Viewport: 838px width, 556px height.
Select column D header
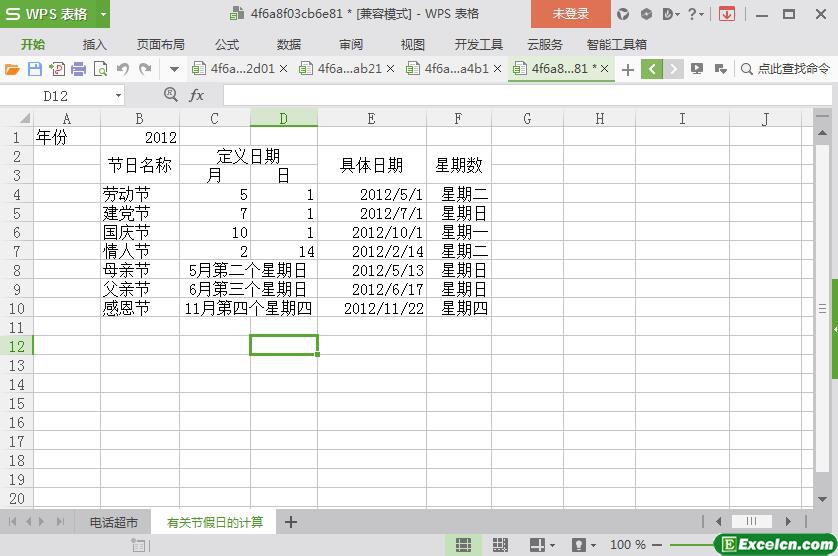click(284, 118)
